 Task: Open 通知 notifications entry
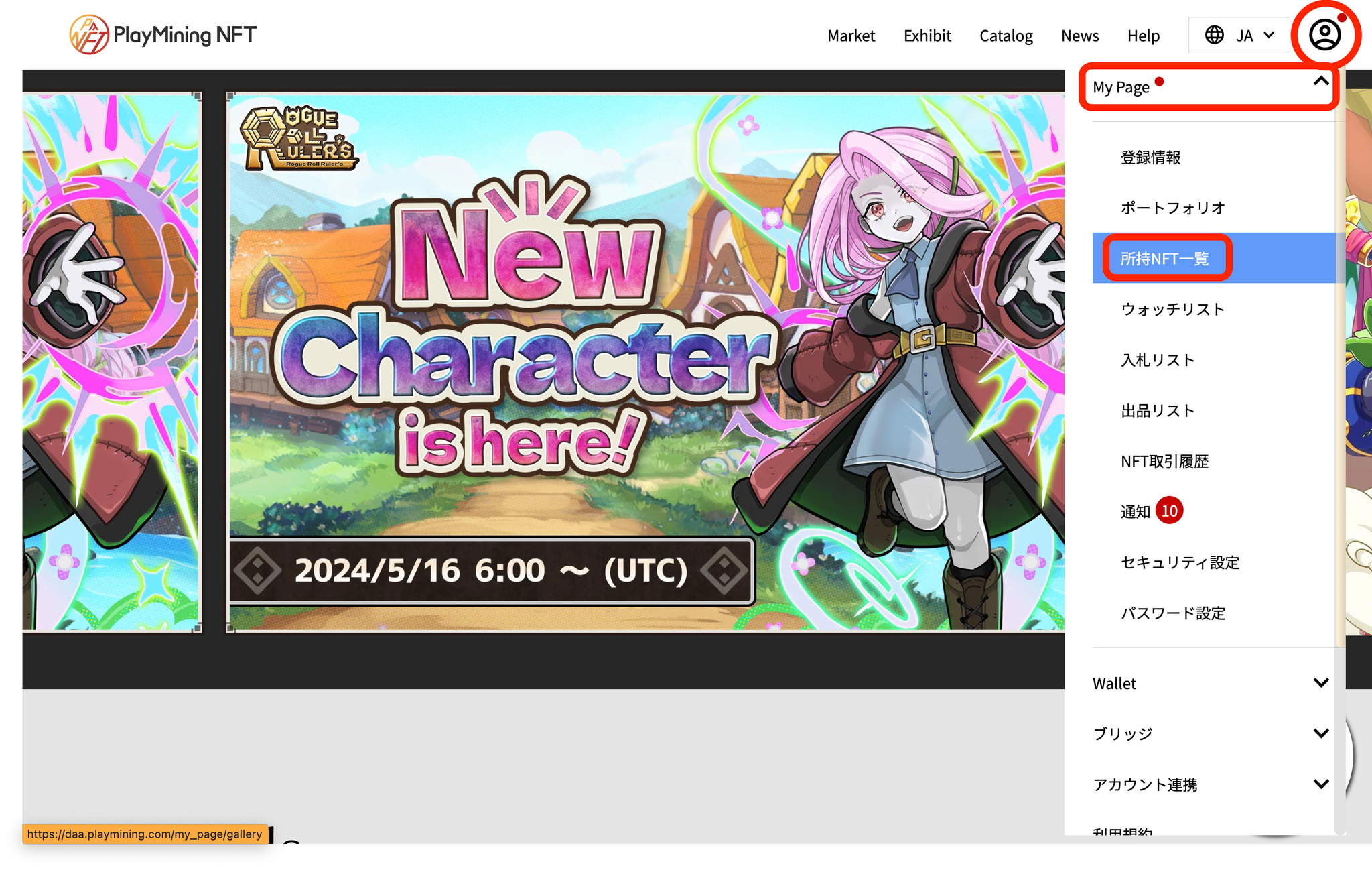[1136, 511]
